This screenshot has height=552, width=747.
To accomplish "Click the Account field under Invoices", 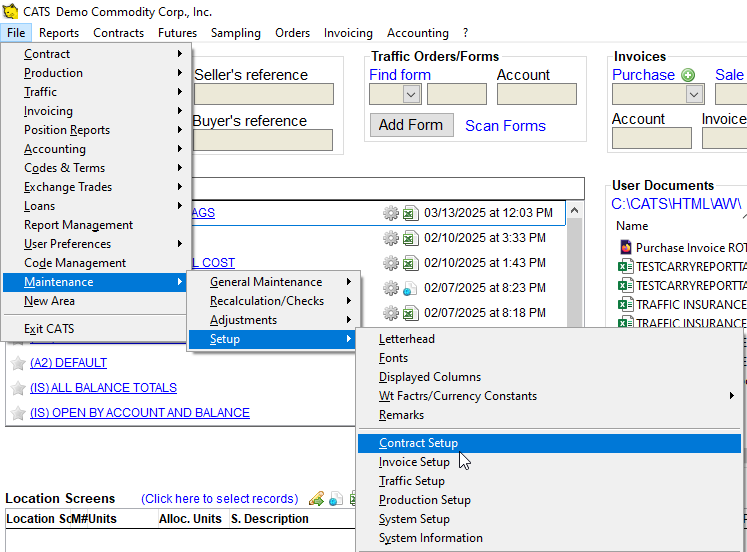I will (652, 138).
